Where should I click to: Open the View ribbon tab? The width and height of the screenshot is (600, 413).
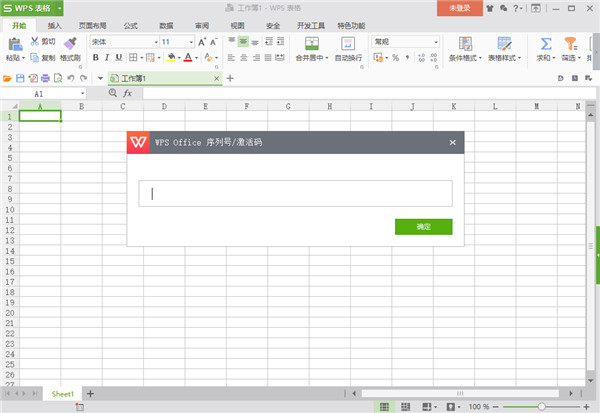tap(237, 26)
